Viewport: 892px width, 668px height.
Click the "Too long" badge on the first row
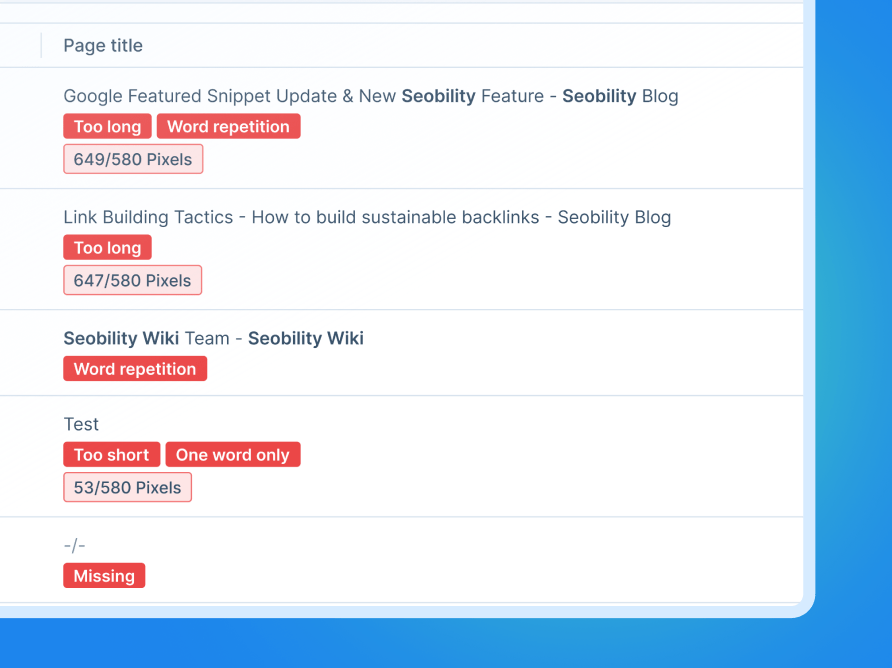[107, 126]
